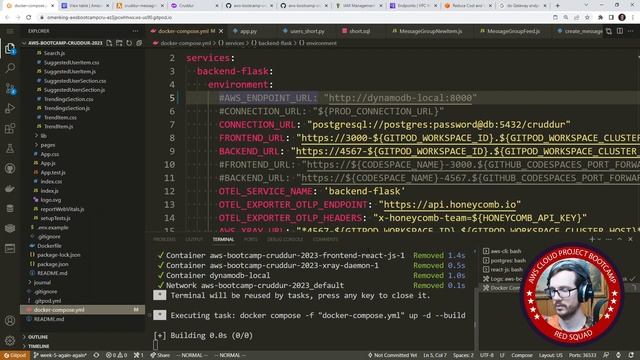Click the Ports: 36533 status item
The width and height of the screenshot is (640, 360).
pyautogui.click(x=582, y=355)
